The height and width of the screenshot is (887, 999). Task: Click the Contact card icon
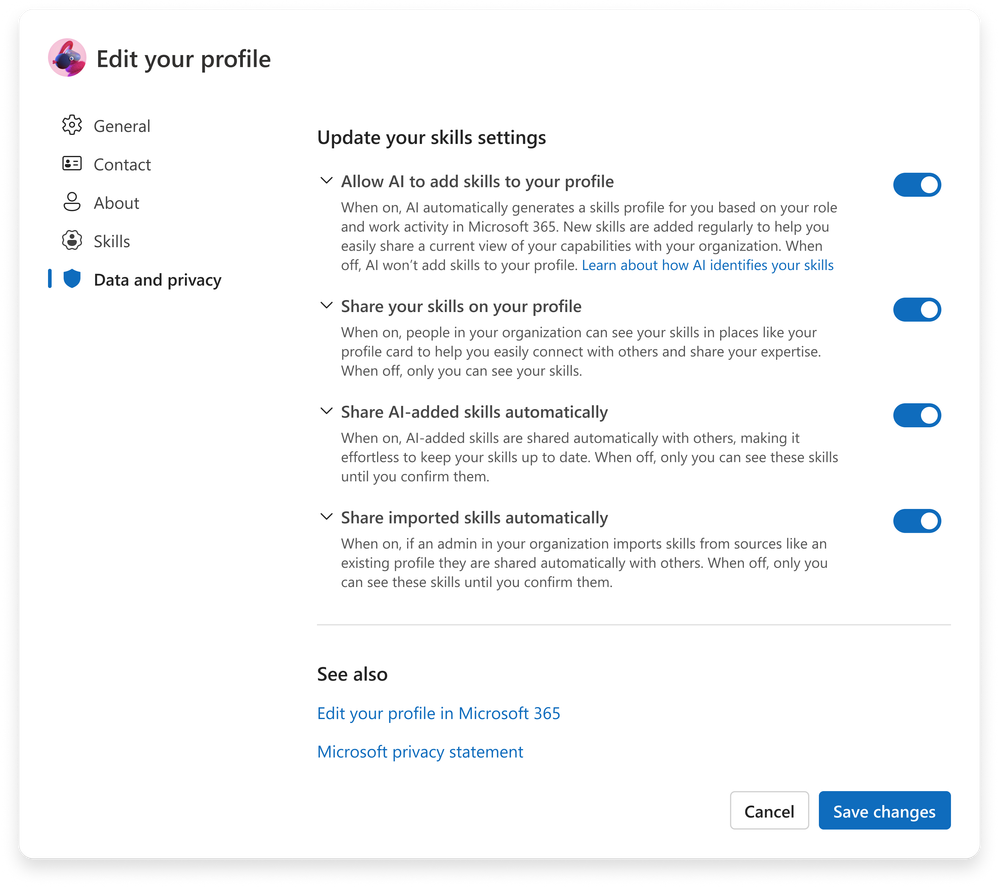pyautogui.click(x=71, y=164)
